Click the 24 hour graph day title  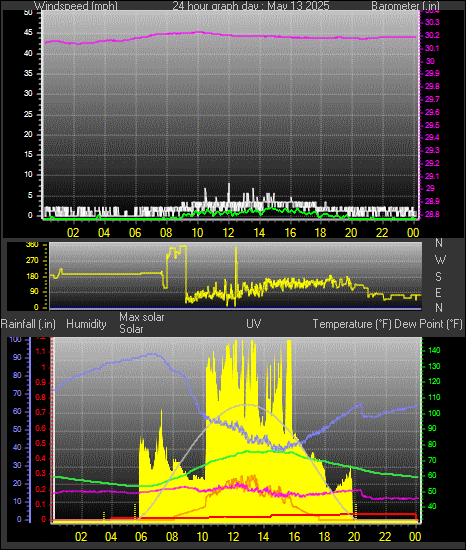251,6
